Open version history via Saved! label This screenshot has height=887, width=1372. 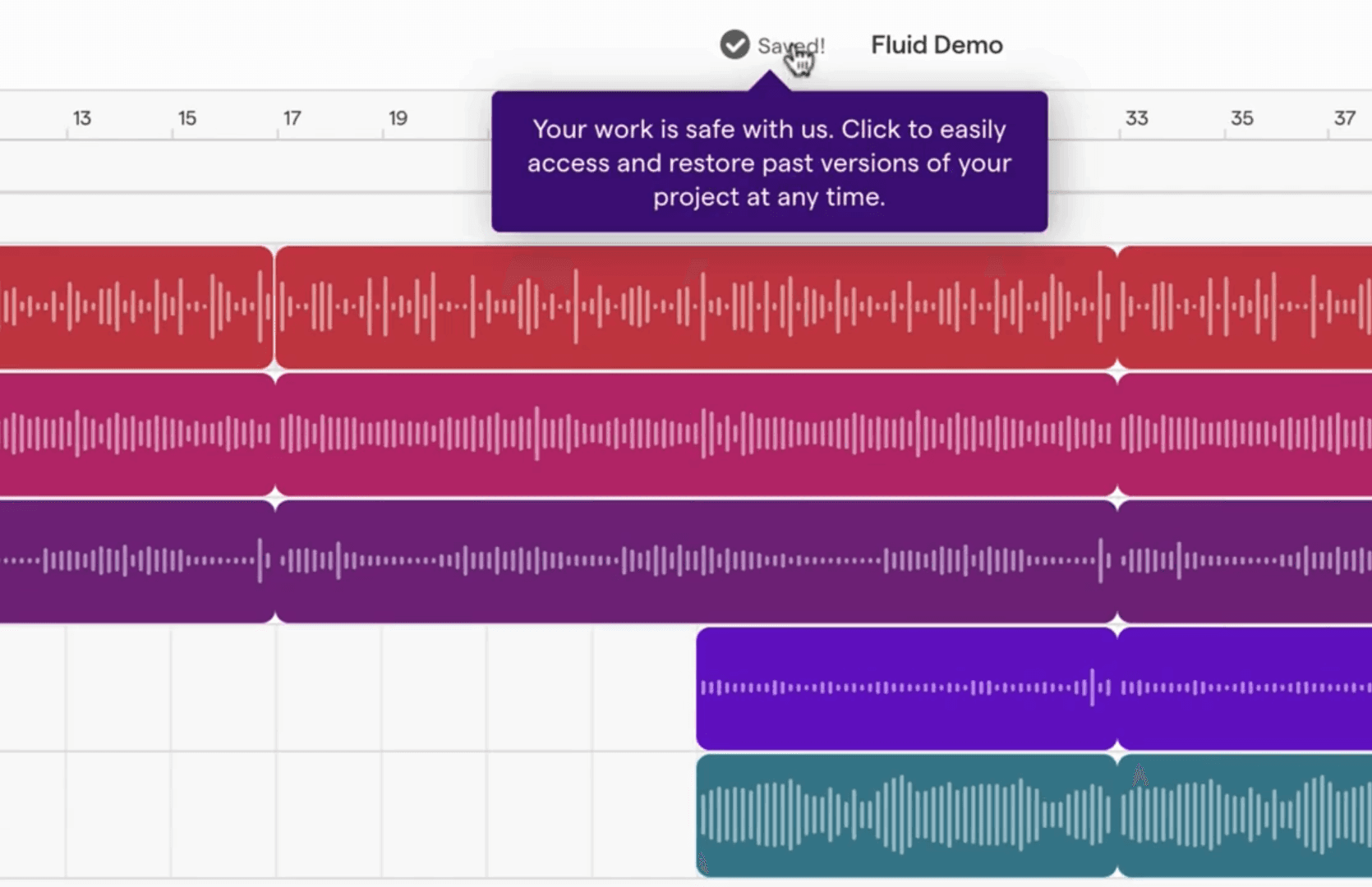[790, 46]
